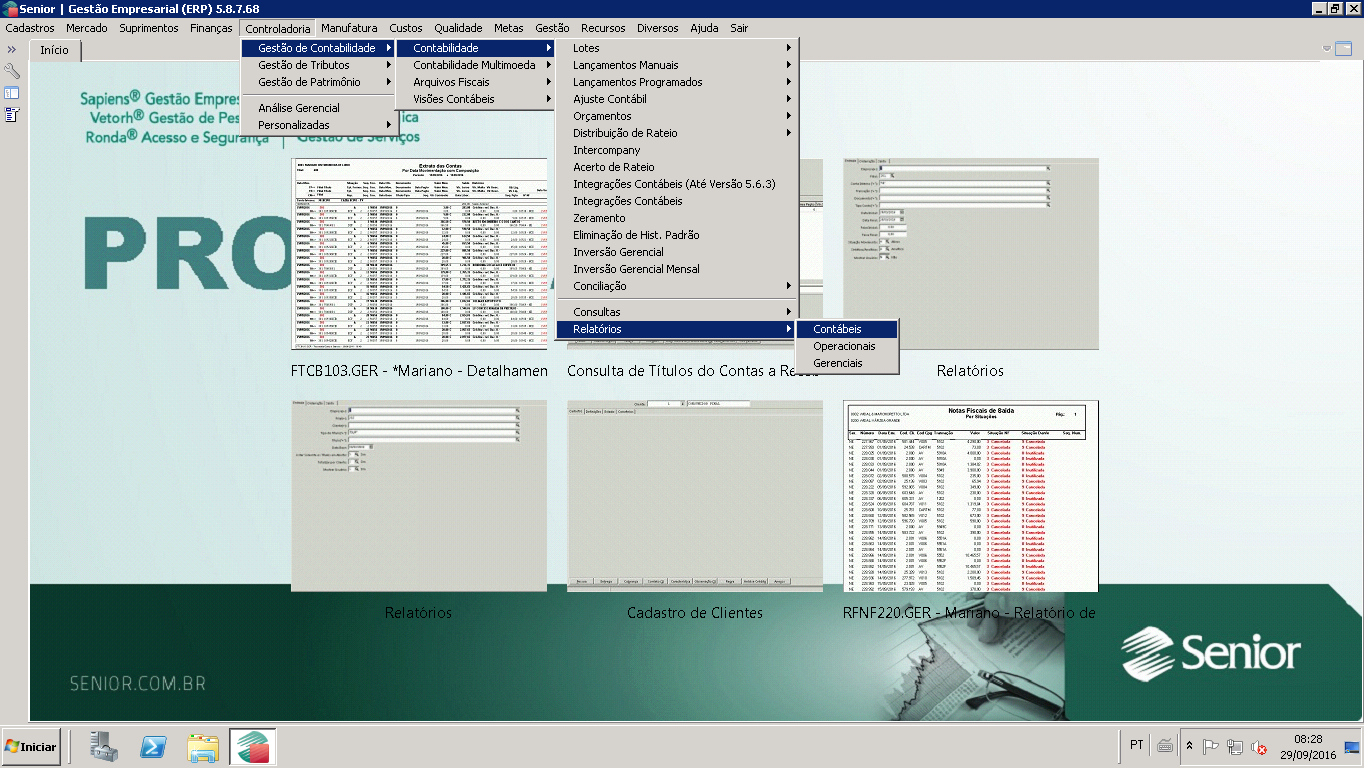Click the muted speaker tray icon
The width and height of the screenshot is (1364, 768).
point(1259,746)
